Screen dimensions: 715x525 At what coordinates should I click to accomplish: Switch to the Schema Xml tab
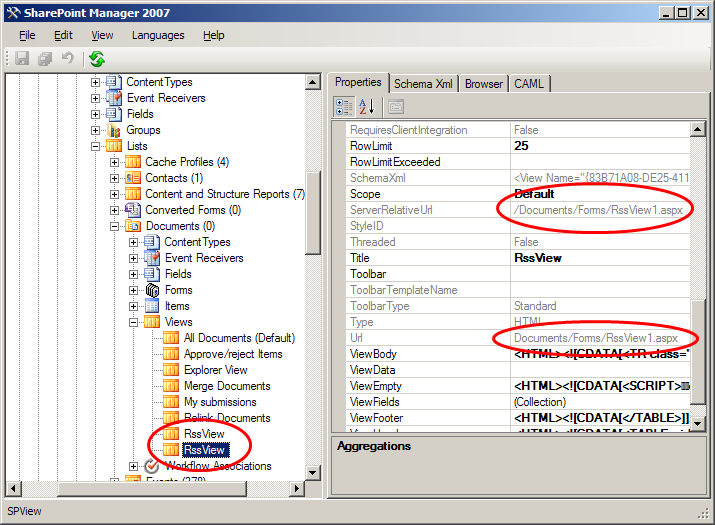(x=423, y=84)
